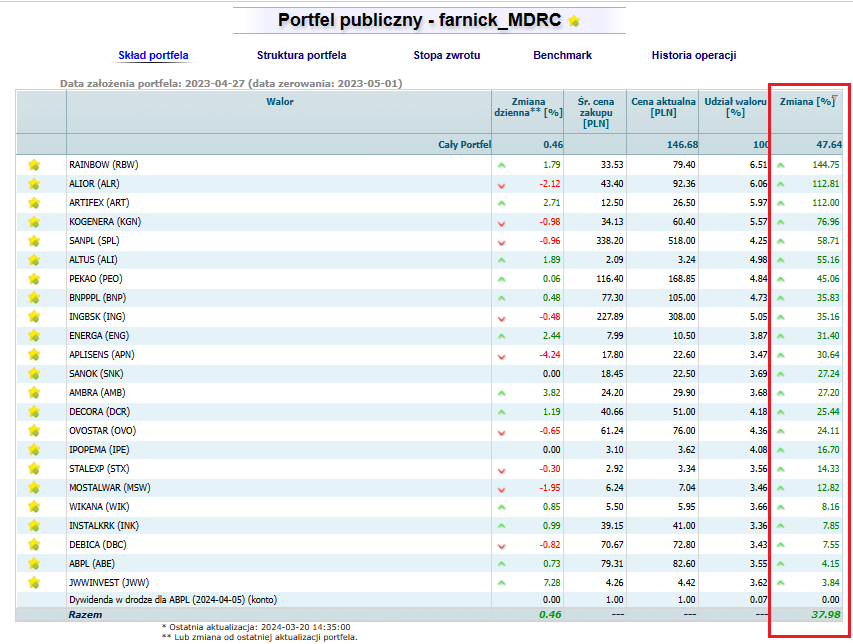Image resolution: width=853 pixels, height=644 pixels.
Task: Click the star icon in the MOSTALWAR (MSW) row
Action: (34, 488)
